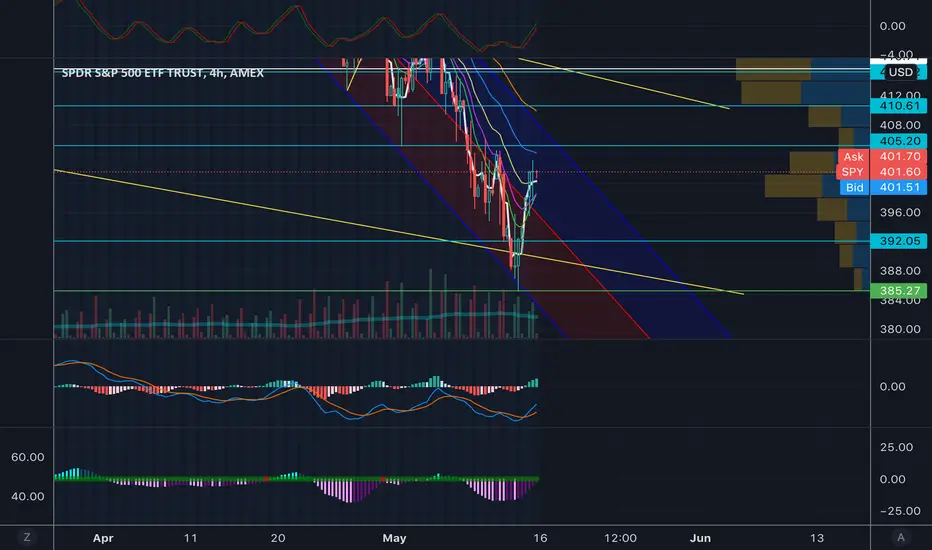Image resolution: width=932 pixels, height=550 pixels.
Task: Click the 408.00 price axis value
Action: click(x=900, y=125)
